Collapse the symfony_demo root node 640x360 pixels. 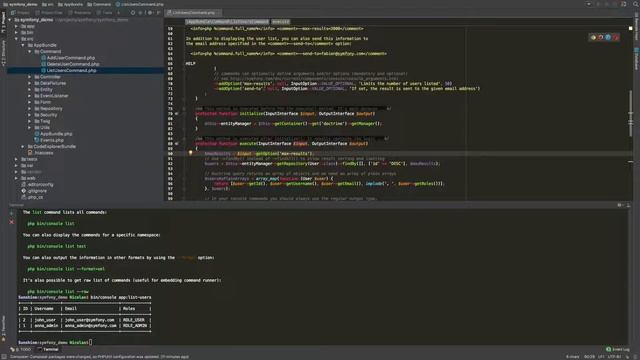[x=10, y=20]
